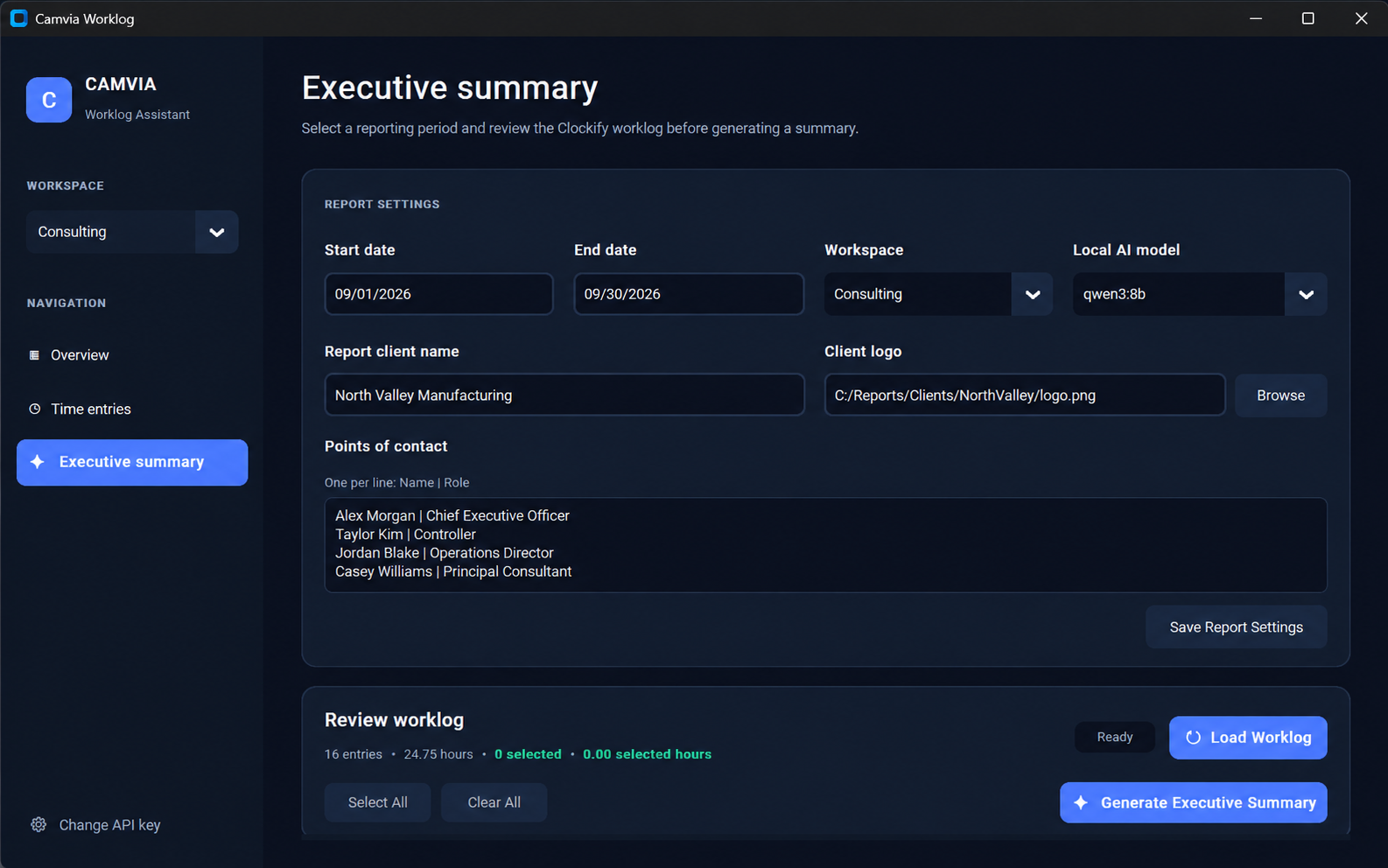Click the Start date field 09/01/2026
This screenshot has width=1388, height=868.
pyautogui.click(x=438, y=294)
